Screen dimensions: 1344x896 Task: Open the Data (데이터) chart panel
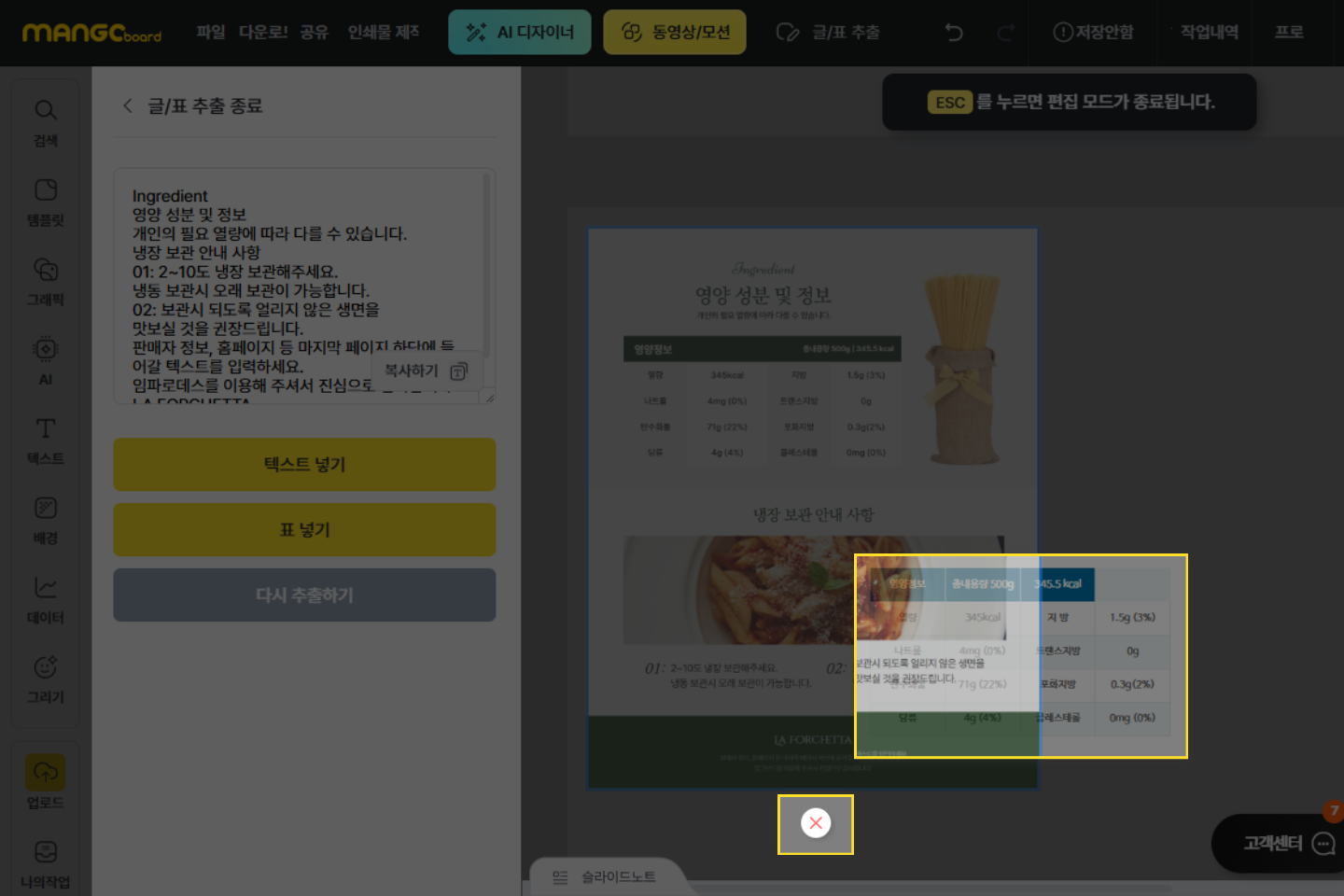coord(45,598)
